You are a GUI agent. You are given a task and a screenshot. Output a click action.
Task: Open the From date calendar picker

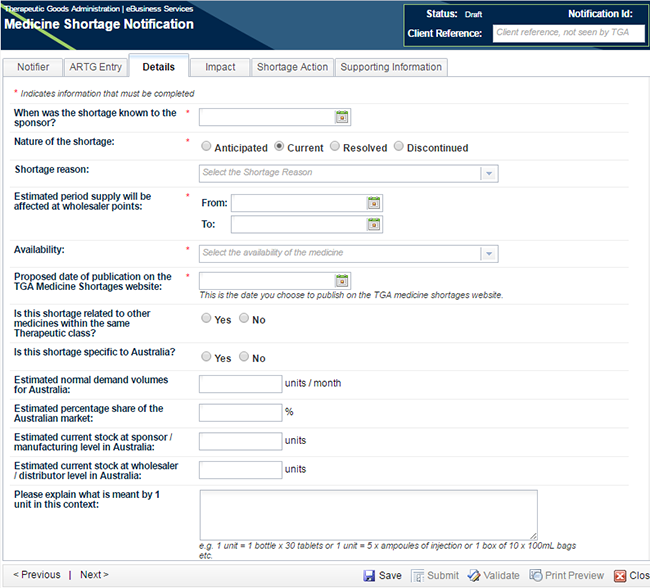[x=374, y=203]
